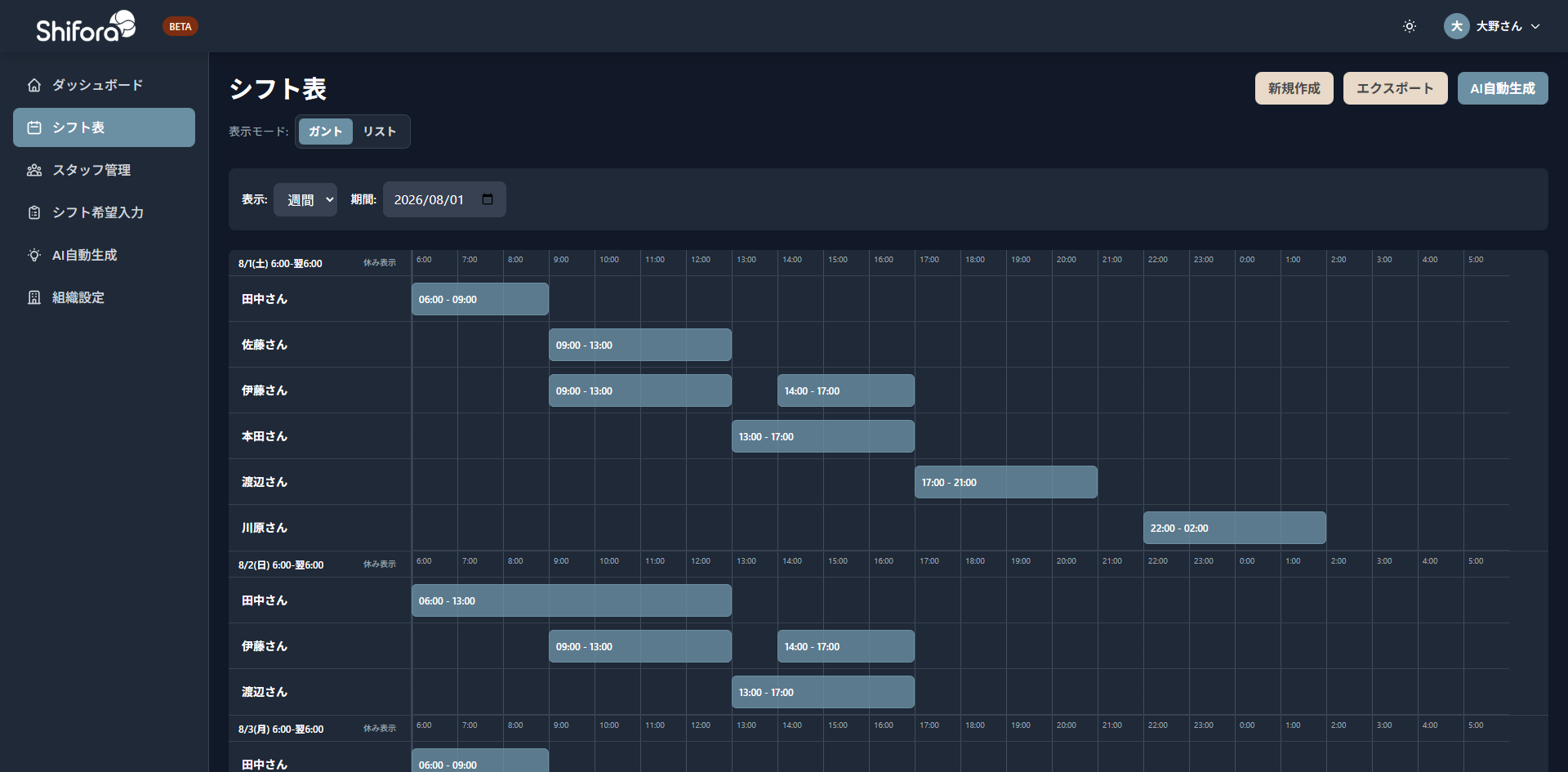
Task: Toggle the light/dark theme sun icon
Action: (1409, 26)
